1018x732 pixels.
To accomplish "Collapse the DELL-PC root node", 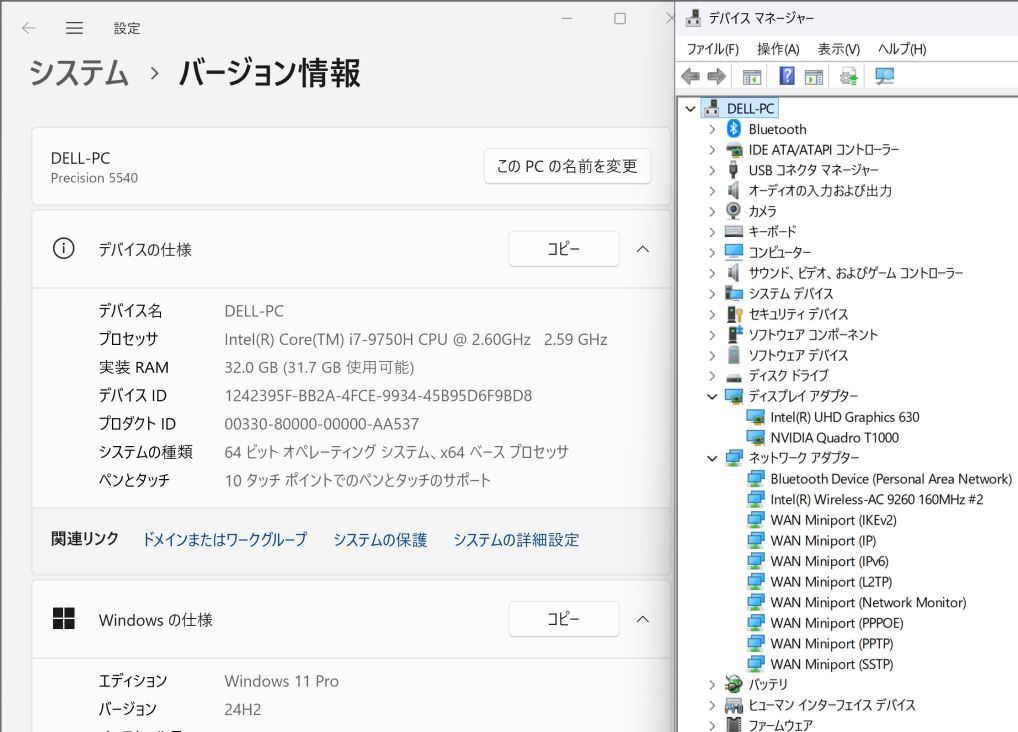I will click(x=691, y=108).
